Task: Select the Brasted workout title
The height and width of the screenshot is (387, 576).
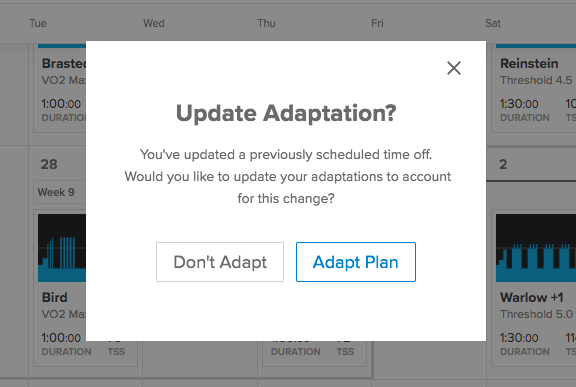Action: click(x=64, y=64)
